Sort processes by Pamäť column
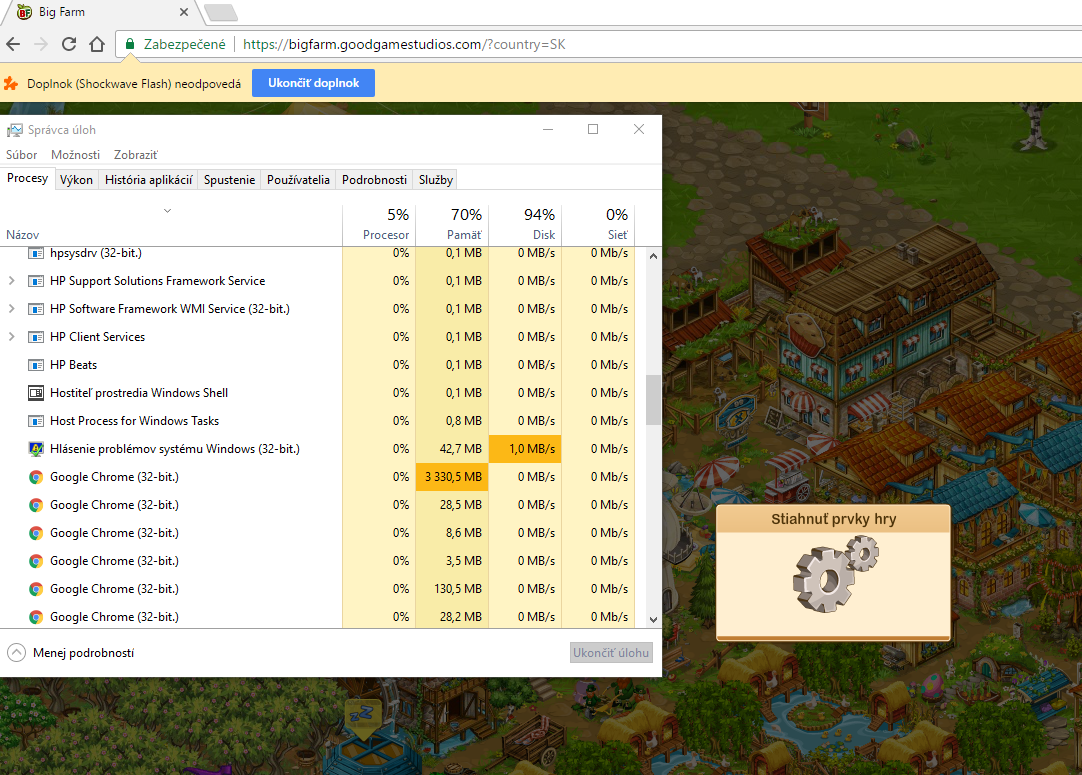This screenshot has height=775, width=1082. tap(452, 225)
